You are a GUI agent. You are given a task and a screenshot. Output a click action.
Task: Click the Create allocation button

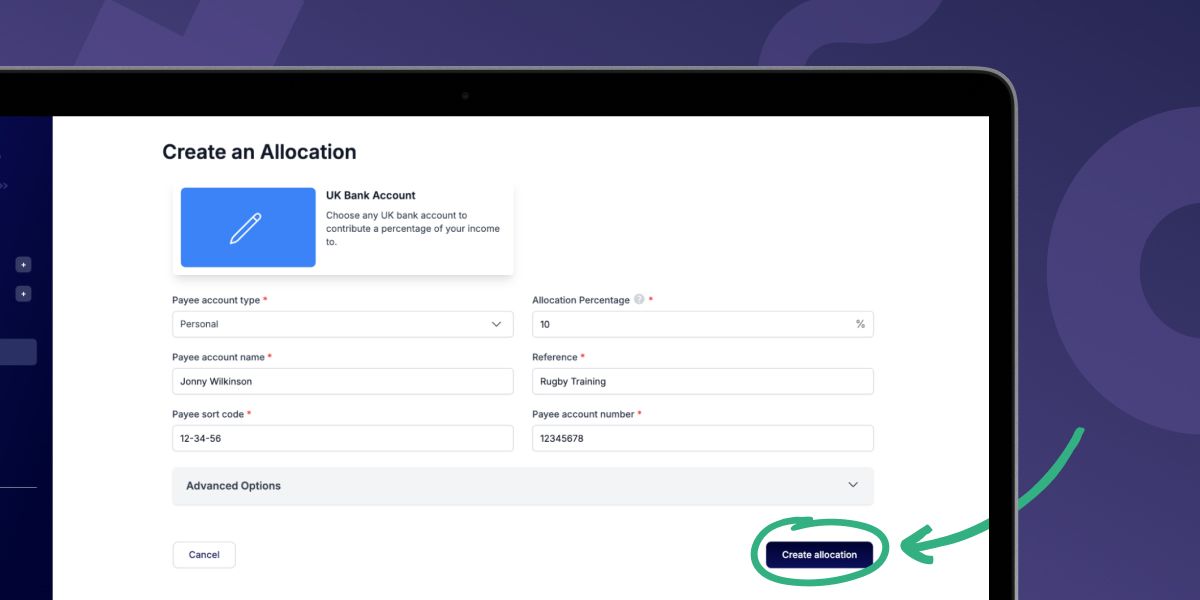(818, 554)
